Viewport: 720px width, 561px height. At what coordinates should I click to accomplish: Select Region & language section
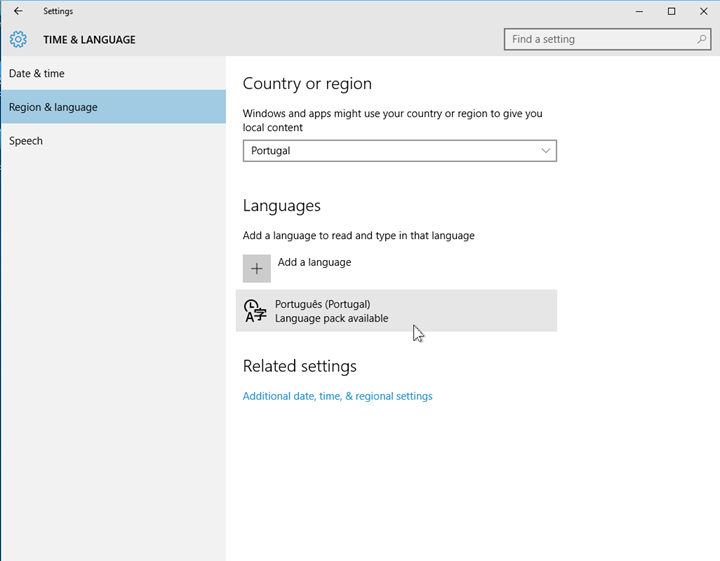click(x=113, y=107)
